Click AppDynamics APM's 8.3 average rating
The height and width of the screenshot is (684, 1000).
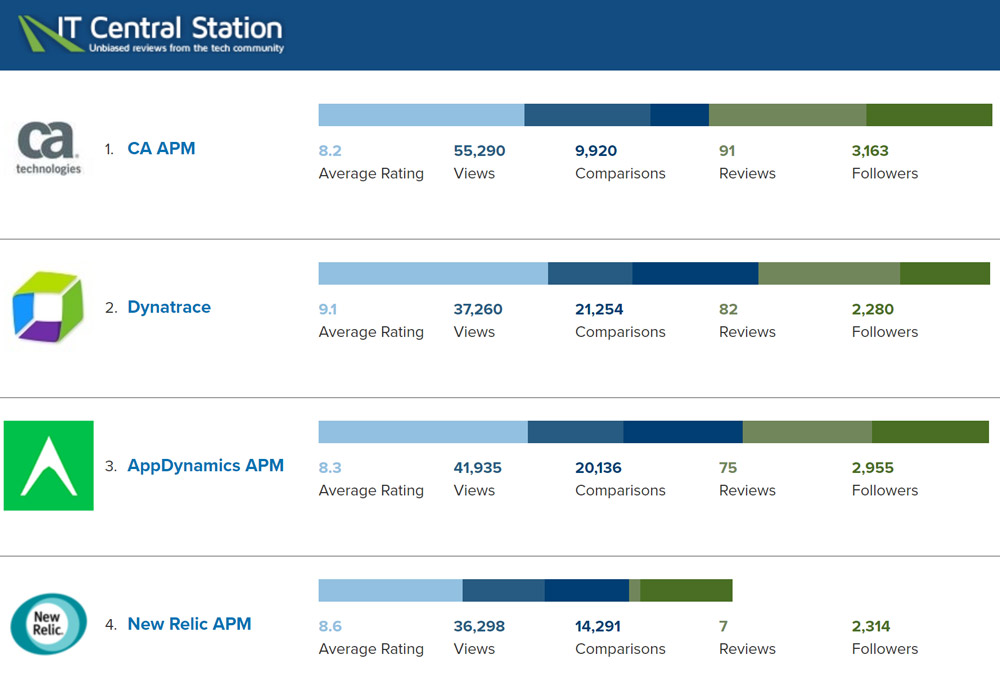[330, 468]
